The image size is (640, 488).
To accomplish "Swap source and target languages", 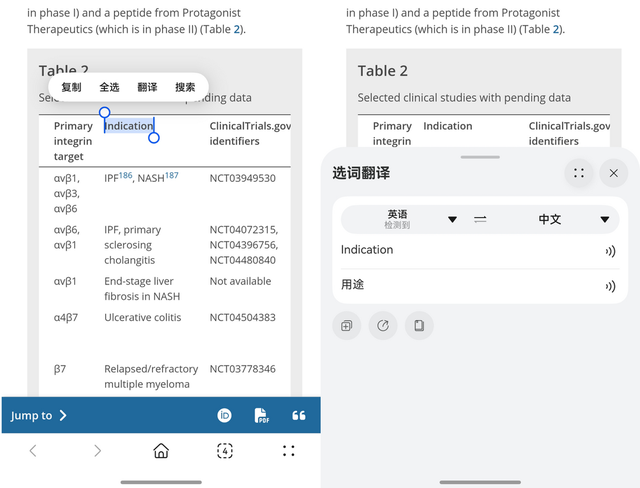I will click(480, 219).
